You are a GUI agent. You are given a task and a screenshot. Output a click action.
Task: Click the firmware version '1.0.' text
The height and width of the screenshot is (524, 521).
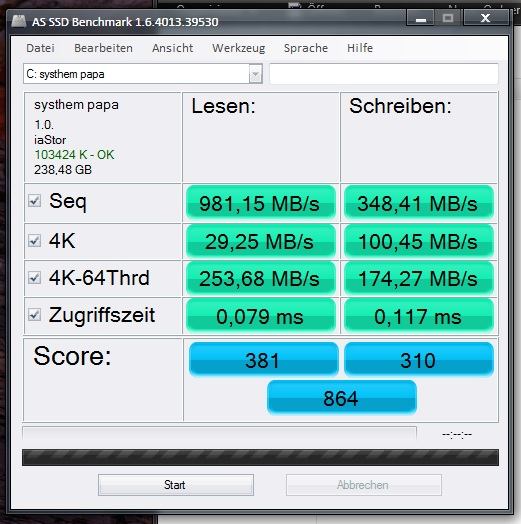pos(44,125)
